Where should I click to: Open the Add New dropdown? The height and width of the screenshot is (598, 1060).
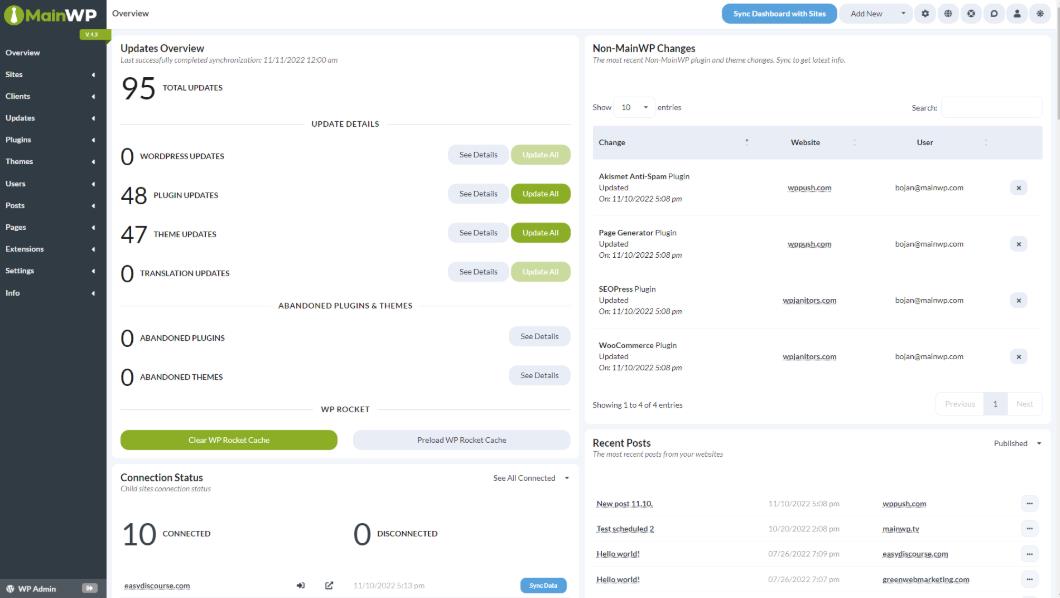[x=875, y=14]
